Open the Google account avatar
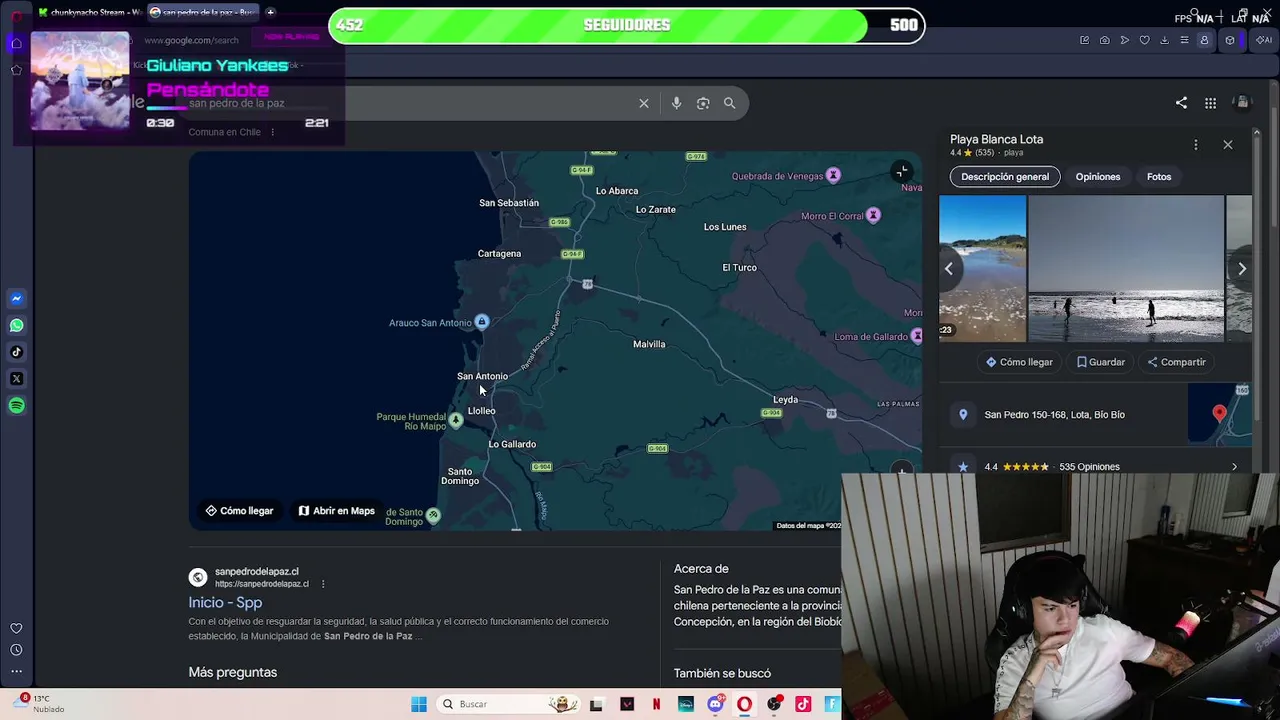Screen dimensions: 1280x720 click(x=1242, y=103)
